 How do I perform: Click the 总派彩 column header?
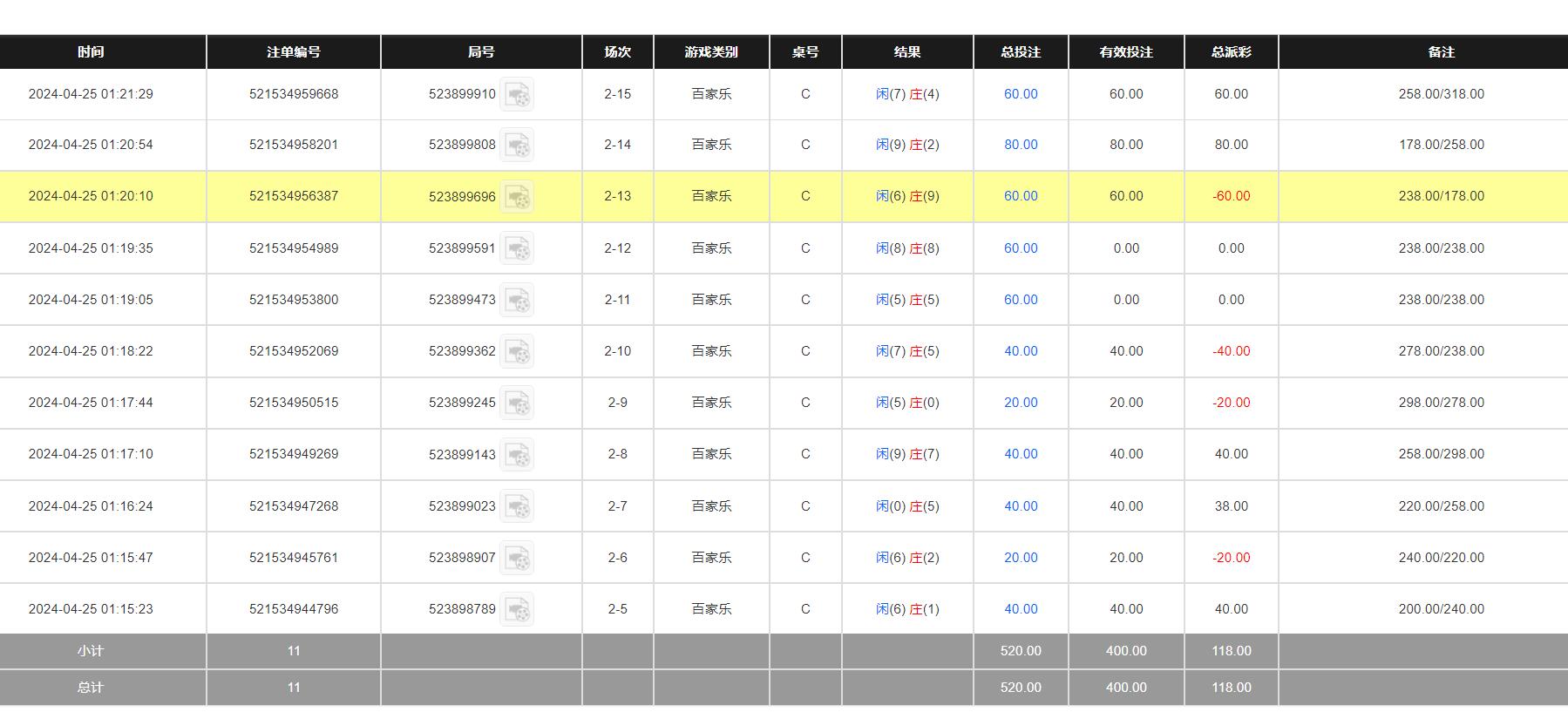click(x=1231, y=52)
